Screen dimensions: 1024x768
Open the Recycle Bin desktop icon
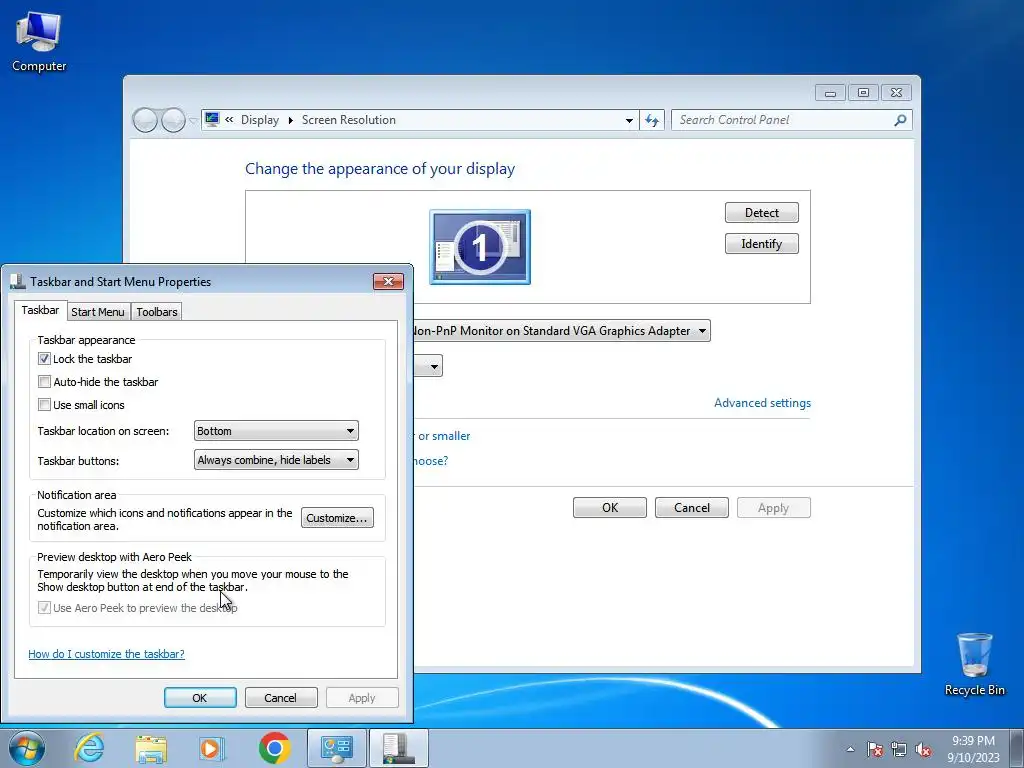coord(974,664)
